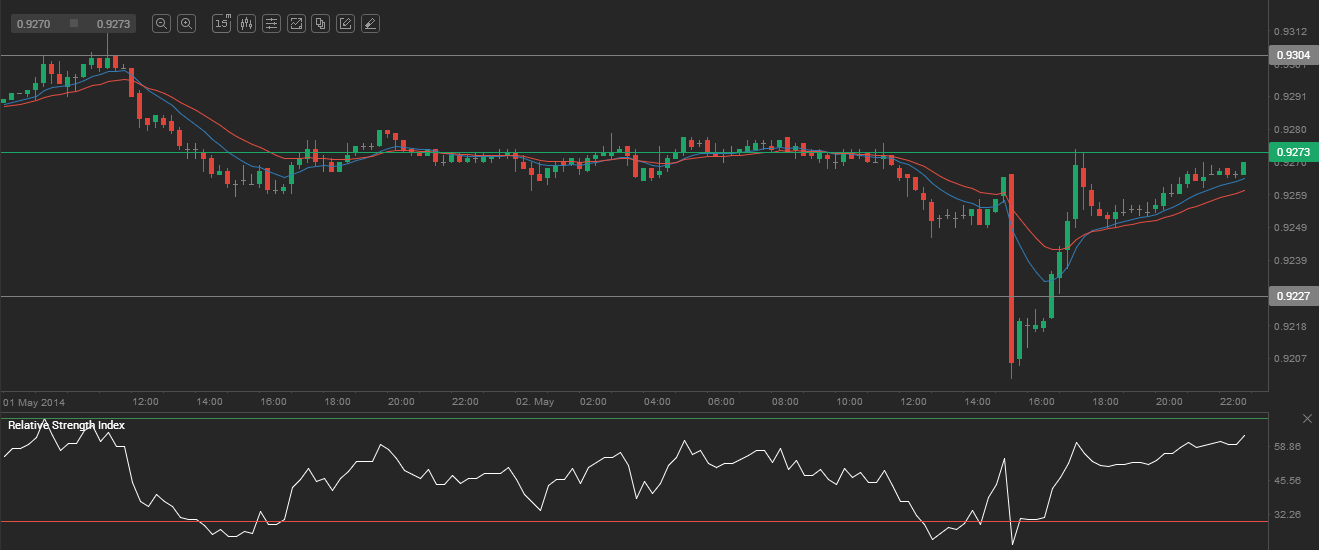Image resolution: width=1319 pixels, height=550 pixels.
Task: Click the 0.9273 ask price at top left
Action: (112, 23)
